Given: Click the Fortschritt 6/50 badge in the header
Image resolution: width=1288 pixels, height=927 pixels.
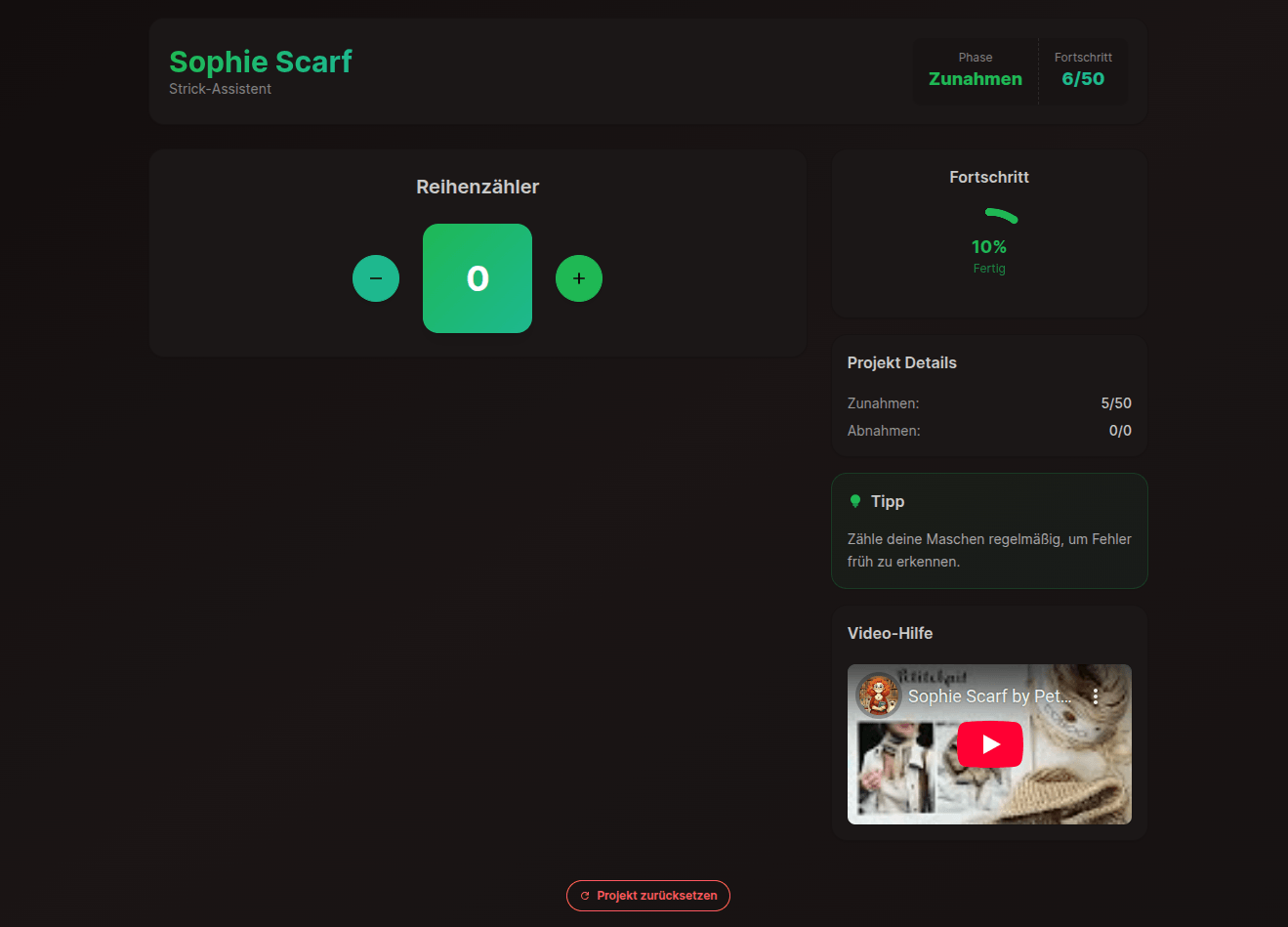Looking at the screenshot, I should pyautogui.click(x=1082, y=79).
